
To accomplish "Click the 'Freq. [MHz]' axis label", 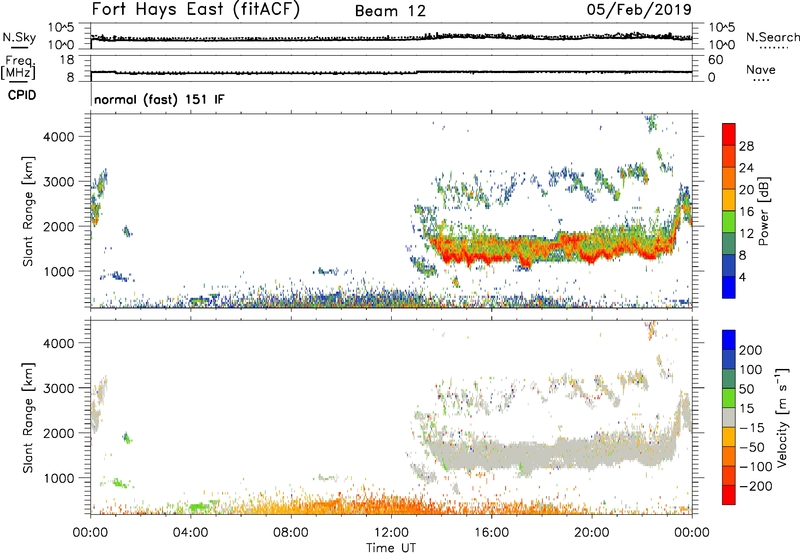I will (x=18, y=67).
